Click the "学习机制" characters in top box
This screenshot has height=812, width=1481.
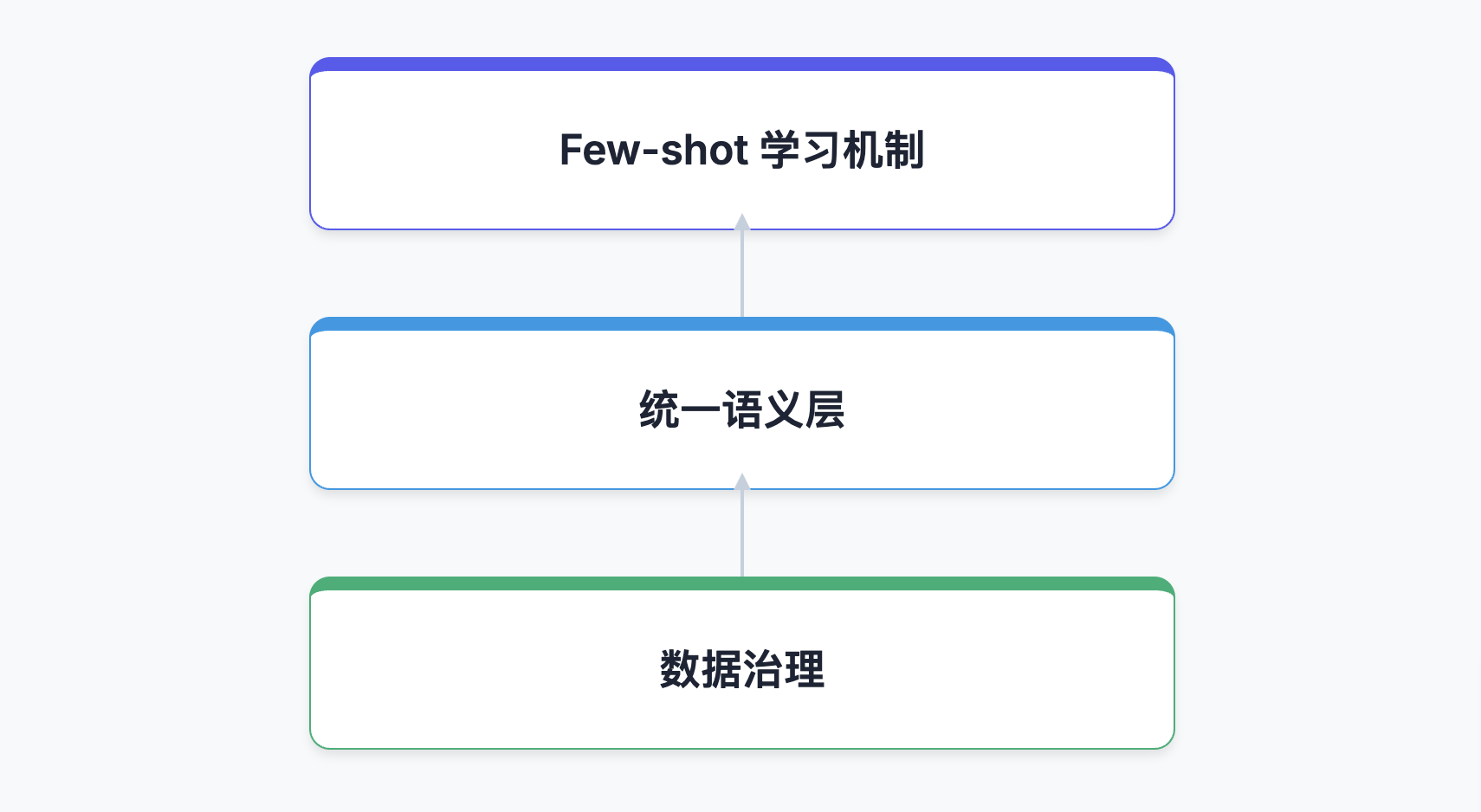[842, 150]
